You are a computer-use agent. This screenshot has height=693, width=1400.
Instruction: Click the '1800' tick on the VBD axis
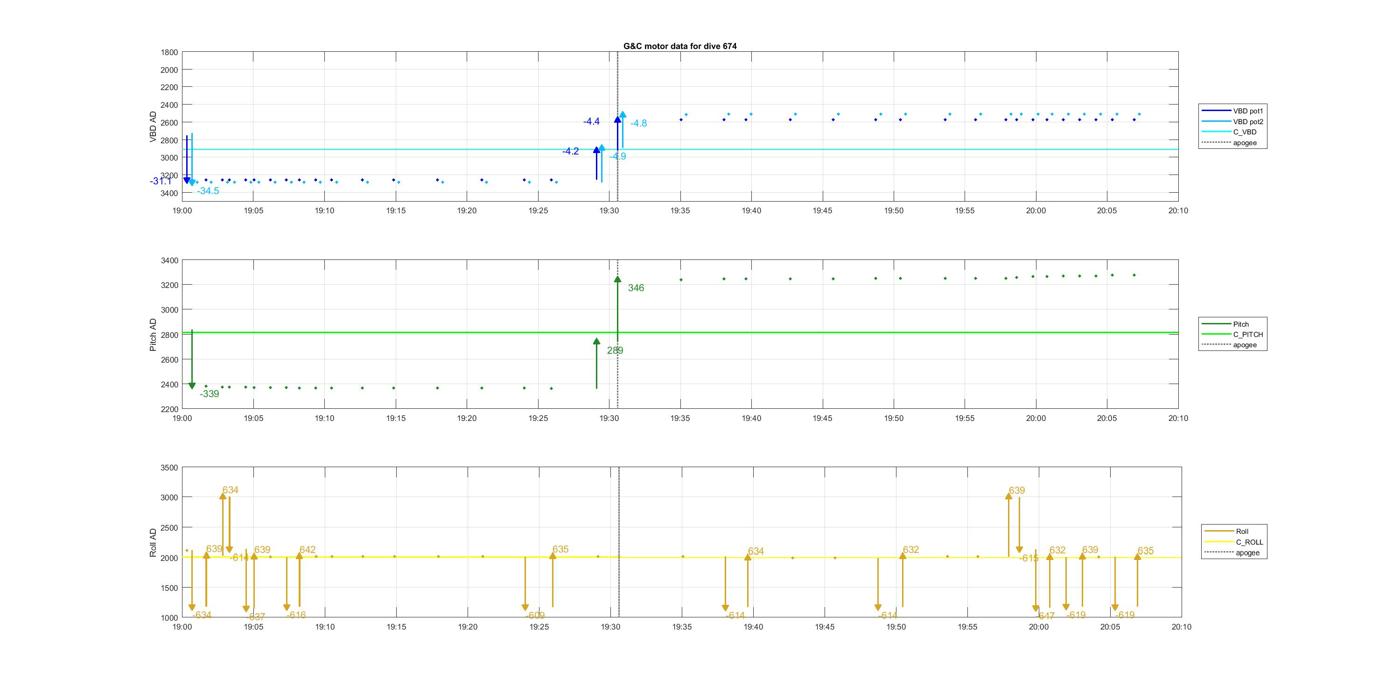tap(169, 52)
